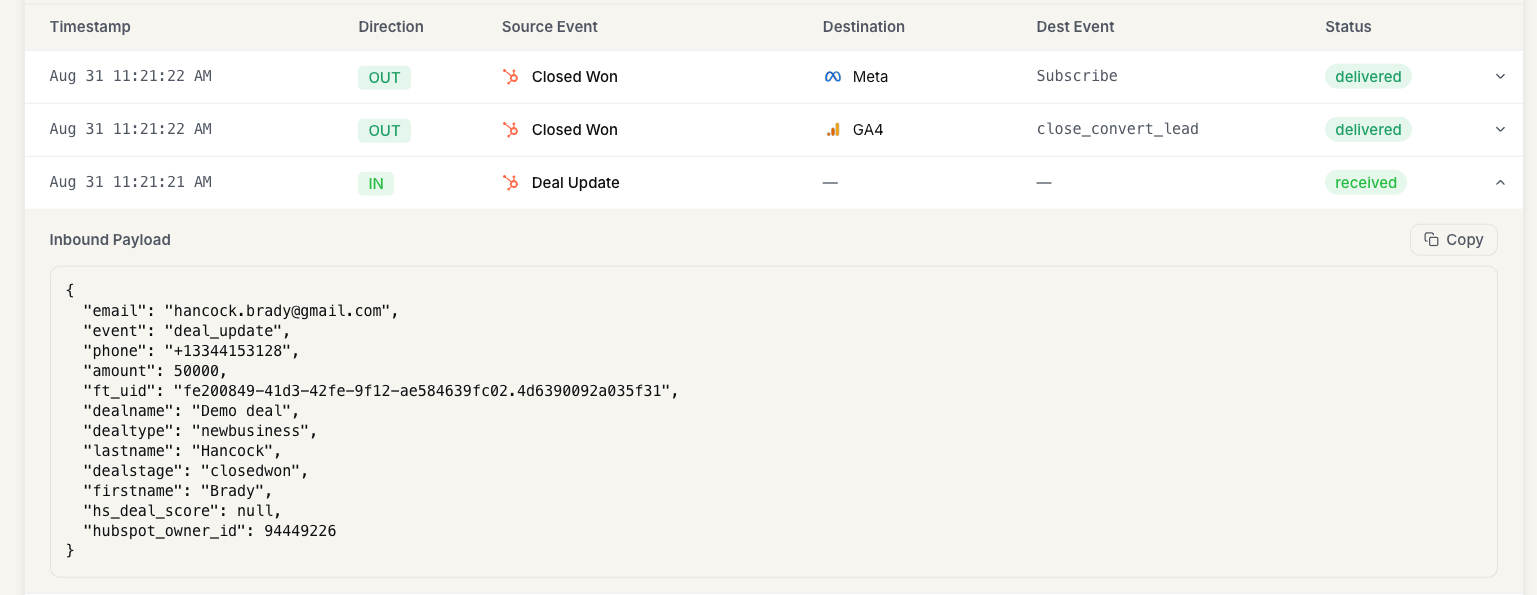Click delivered status in Meta row
1537x595 pixels.
[x=1368, y=77]
